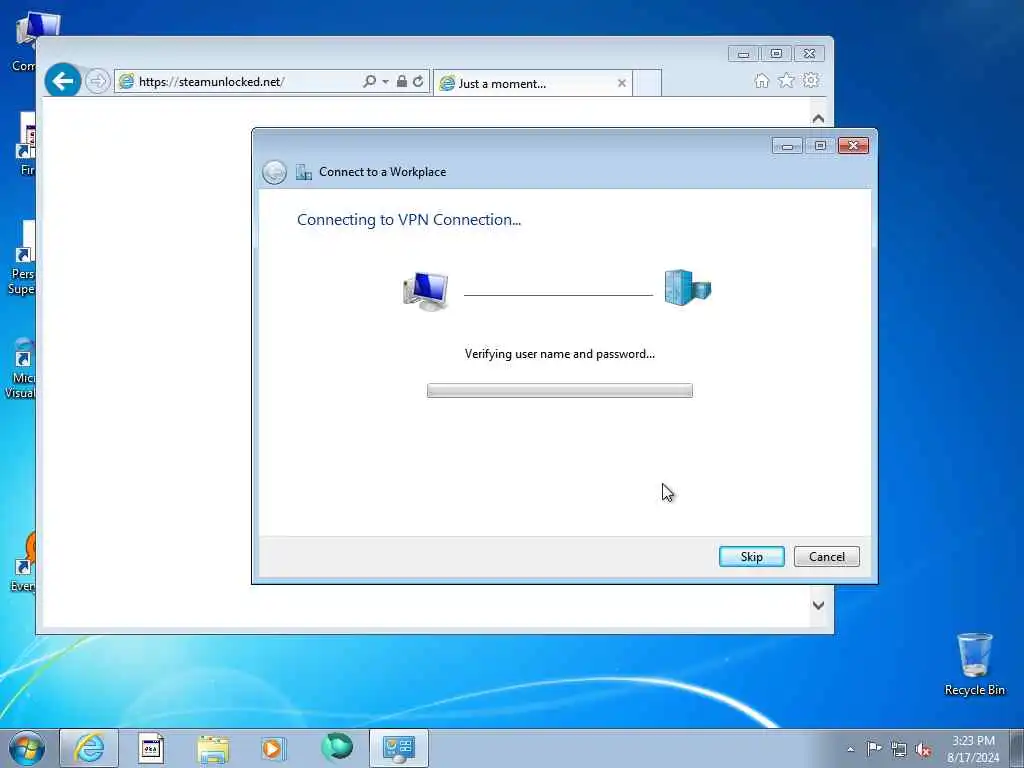Open the IE Home page icon
The width and height of the screenshot is (1024, 768).
point(761,80)
